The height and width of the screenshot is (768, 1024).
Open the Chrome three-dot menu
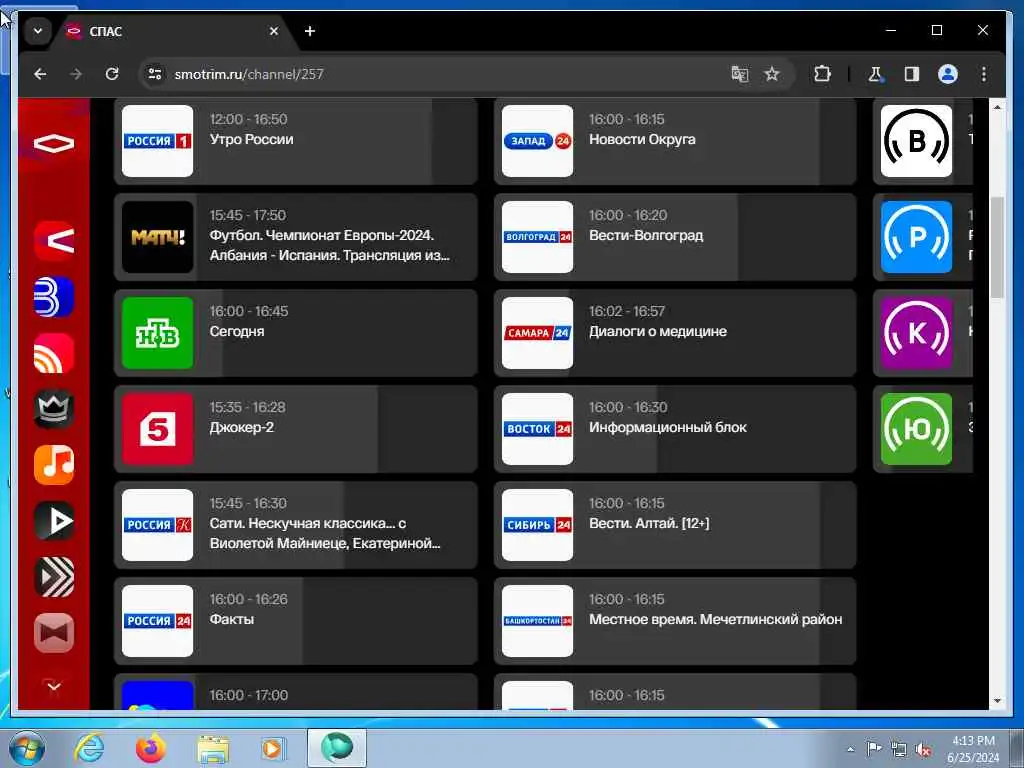(984, 74)
